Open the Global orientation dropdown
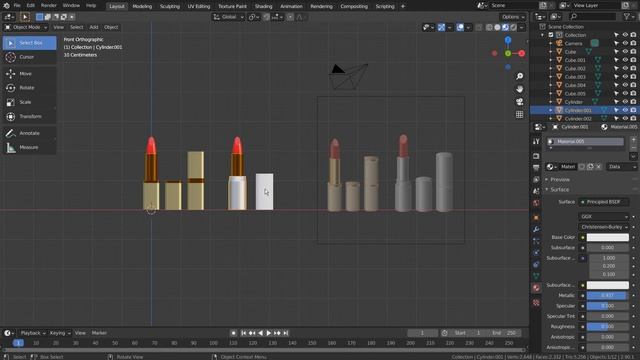This screenshot has height=360, width=640. pos(228,17)
